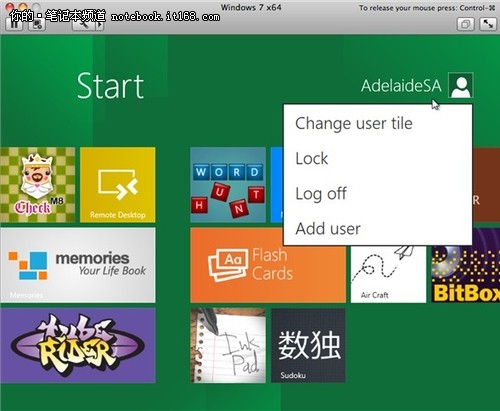Launch the Sudoku tile
The height and width of the screenshot is (411, 500).
[x=308, y=345]
